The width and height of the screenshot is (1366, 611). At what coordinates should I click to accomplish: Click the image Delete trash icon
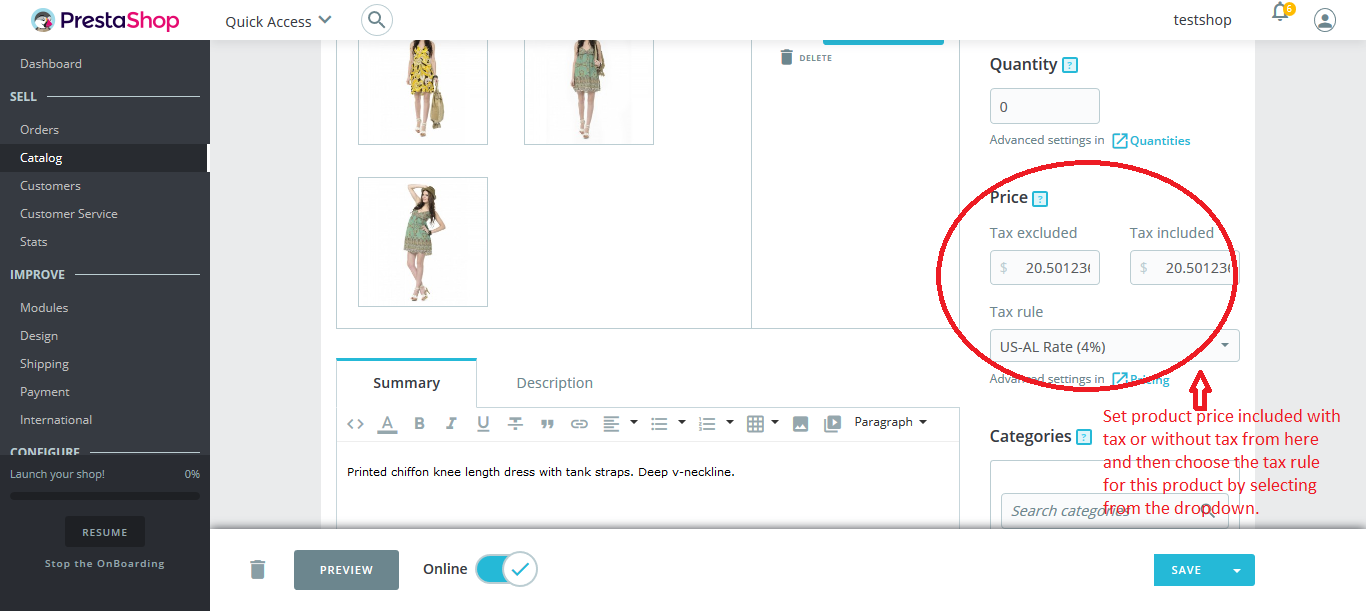coord(787,57)
